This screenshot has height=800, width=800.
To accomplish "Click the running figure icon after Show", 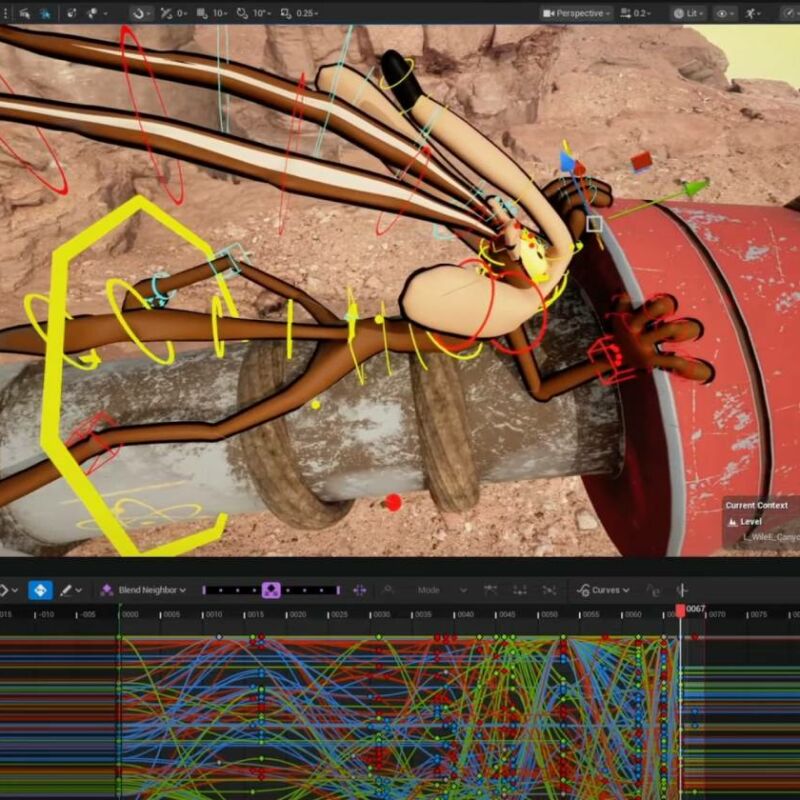I will [753, 14].
